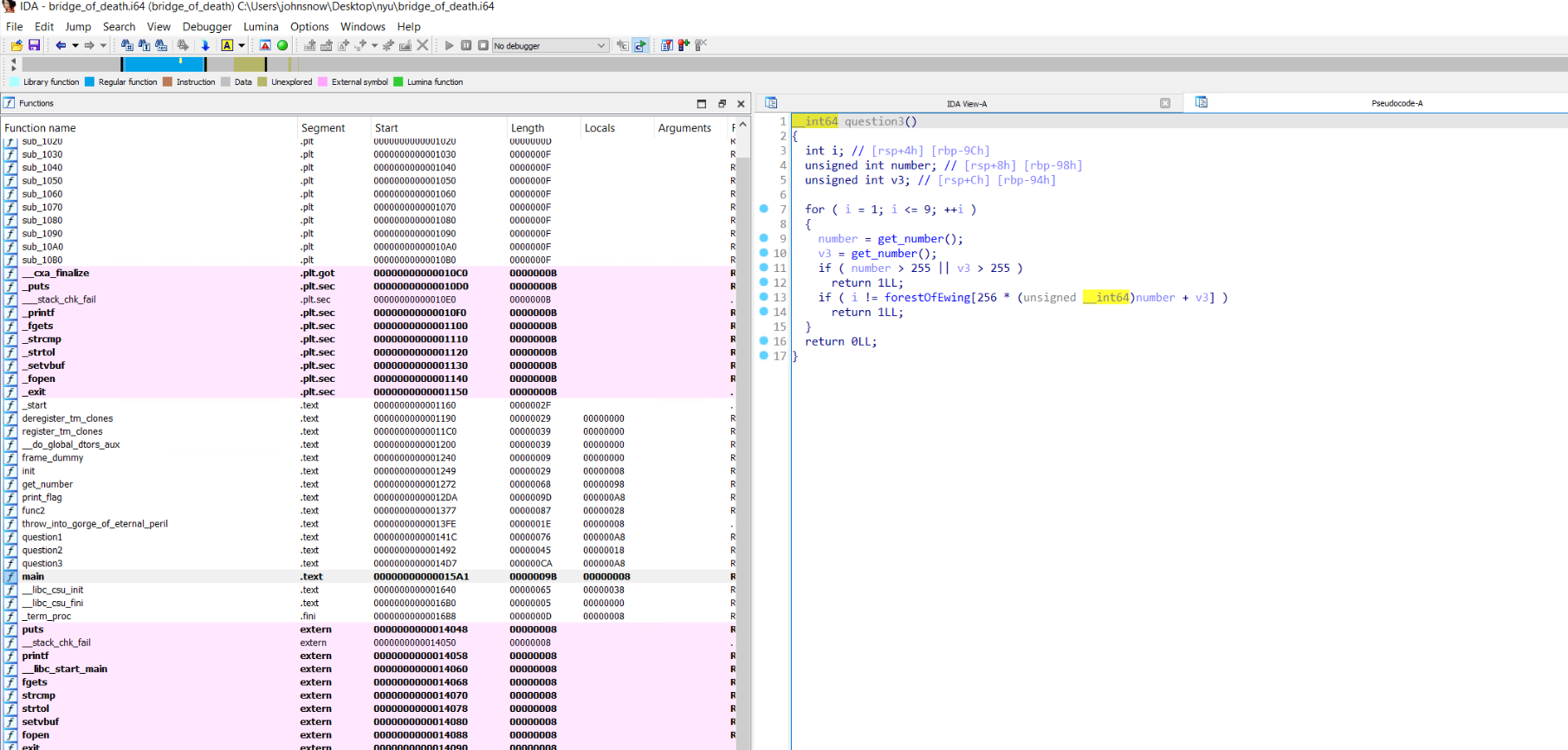Image resolution: width=1568 pixels, height=750 pixels.
Task: Click the yellow text search 'A' icon
Action: pyautogui.click(x=227, y=45)
